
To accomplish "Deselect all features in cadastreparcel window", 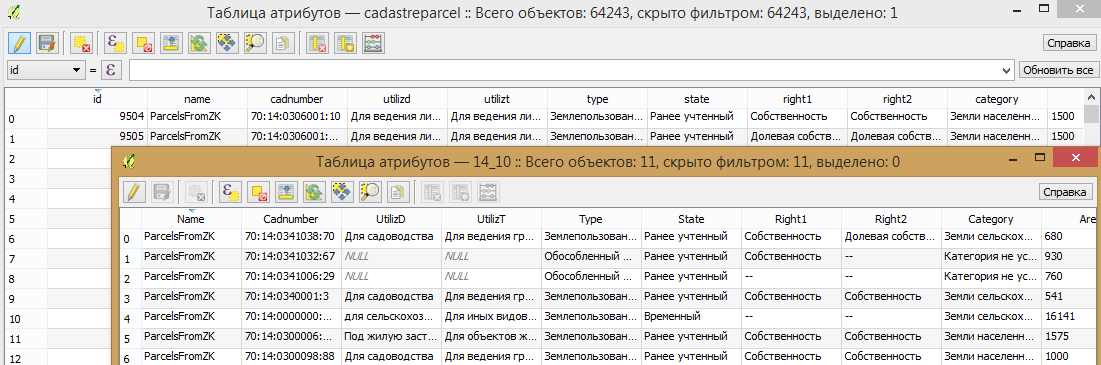I will (x=143, y=44).
